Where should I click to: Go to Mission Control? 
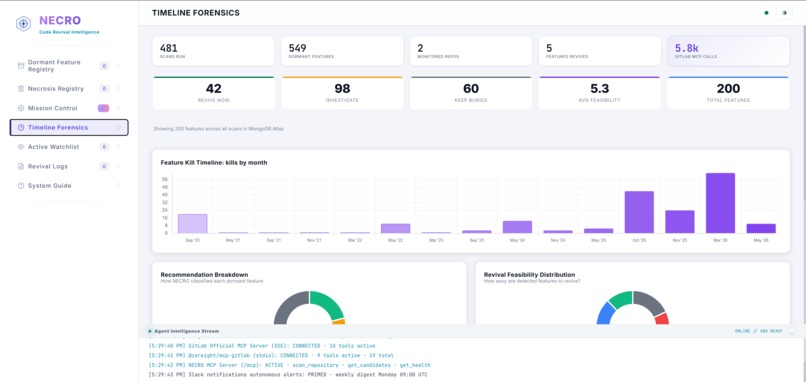tap(69, 108)
